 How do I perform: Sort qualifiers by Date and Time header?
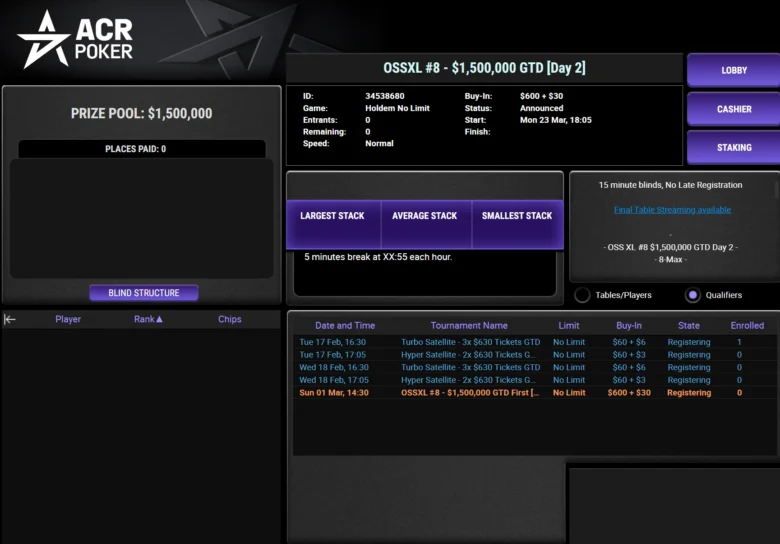345,326
